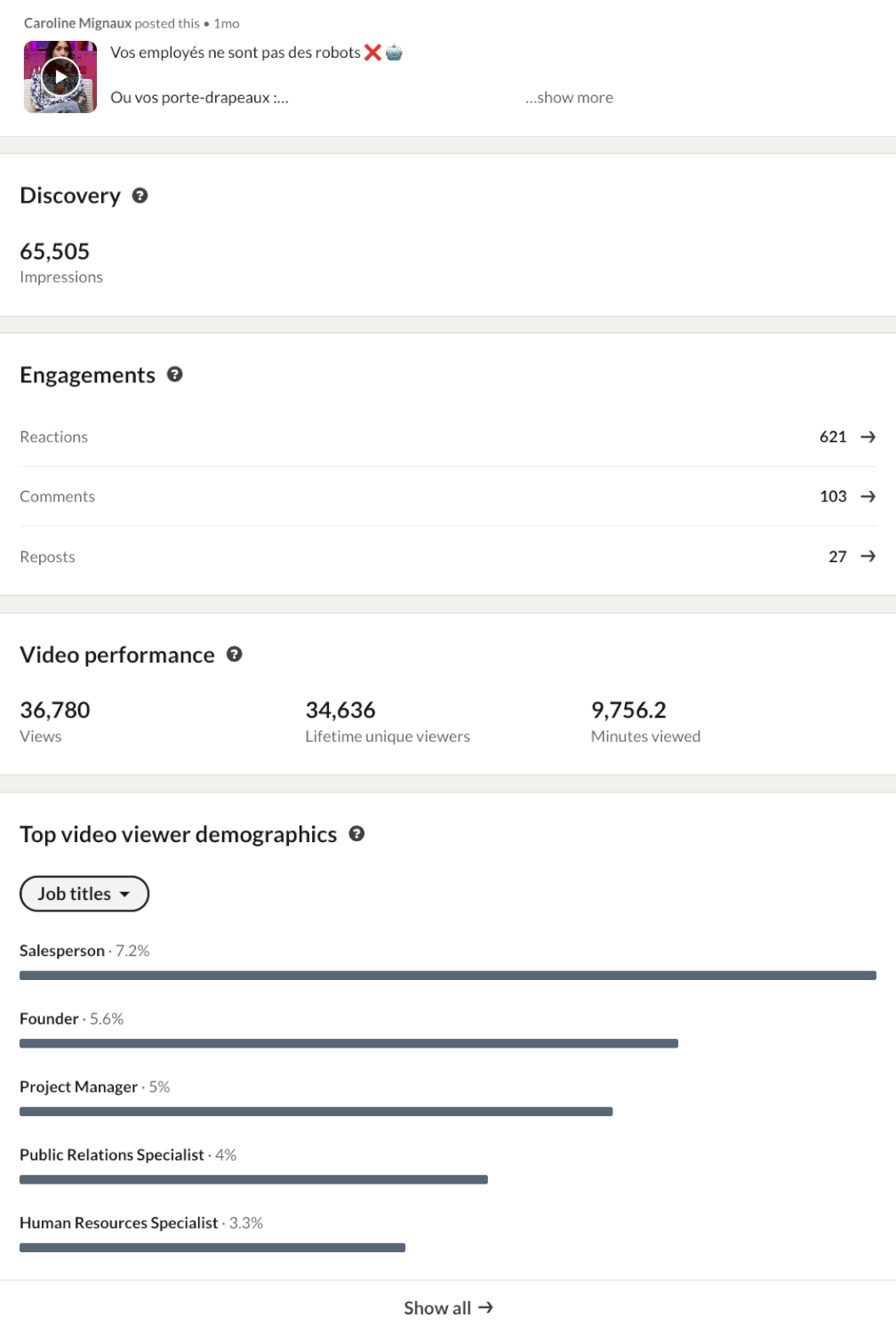Click the Human Resources Specialist label

tap(119, 1223)
